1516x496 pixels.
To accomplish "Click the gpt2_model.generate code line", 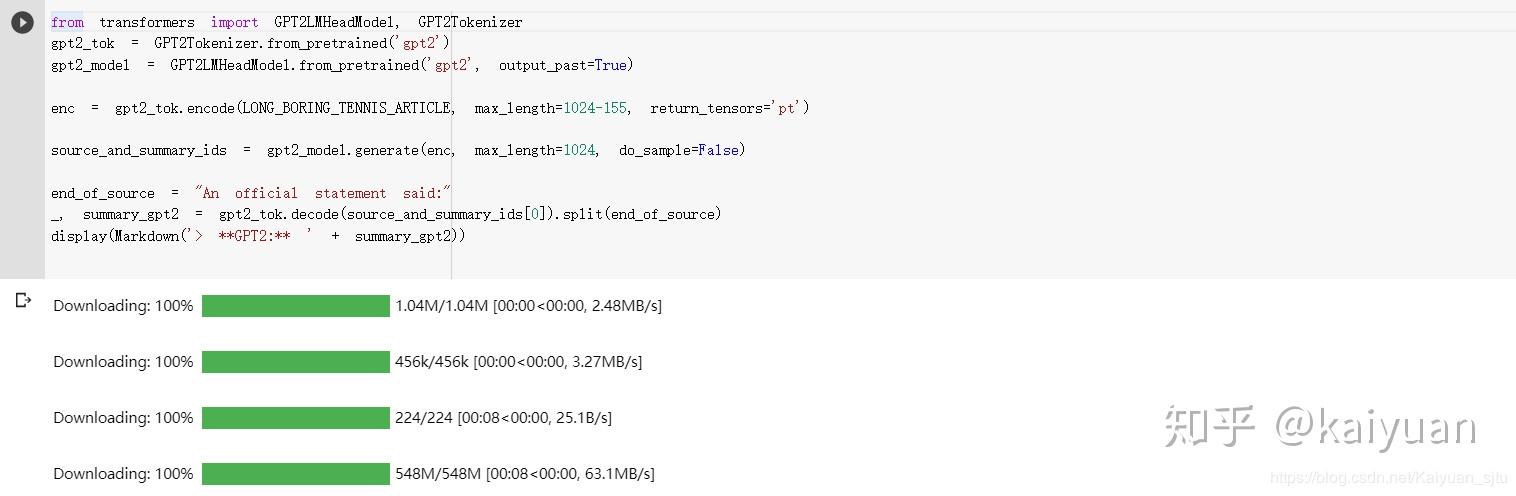I will (x=397, y=150).
